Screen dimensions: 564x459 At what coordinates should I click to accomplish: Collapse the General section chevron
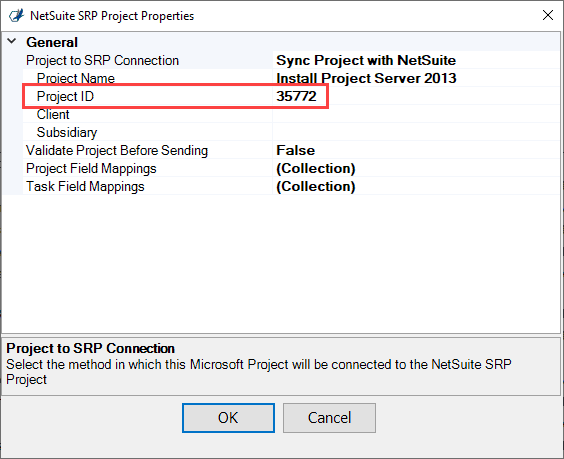12,41
